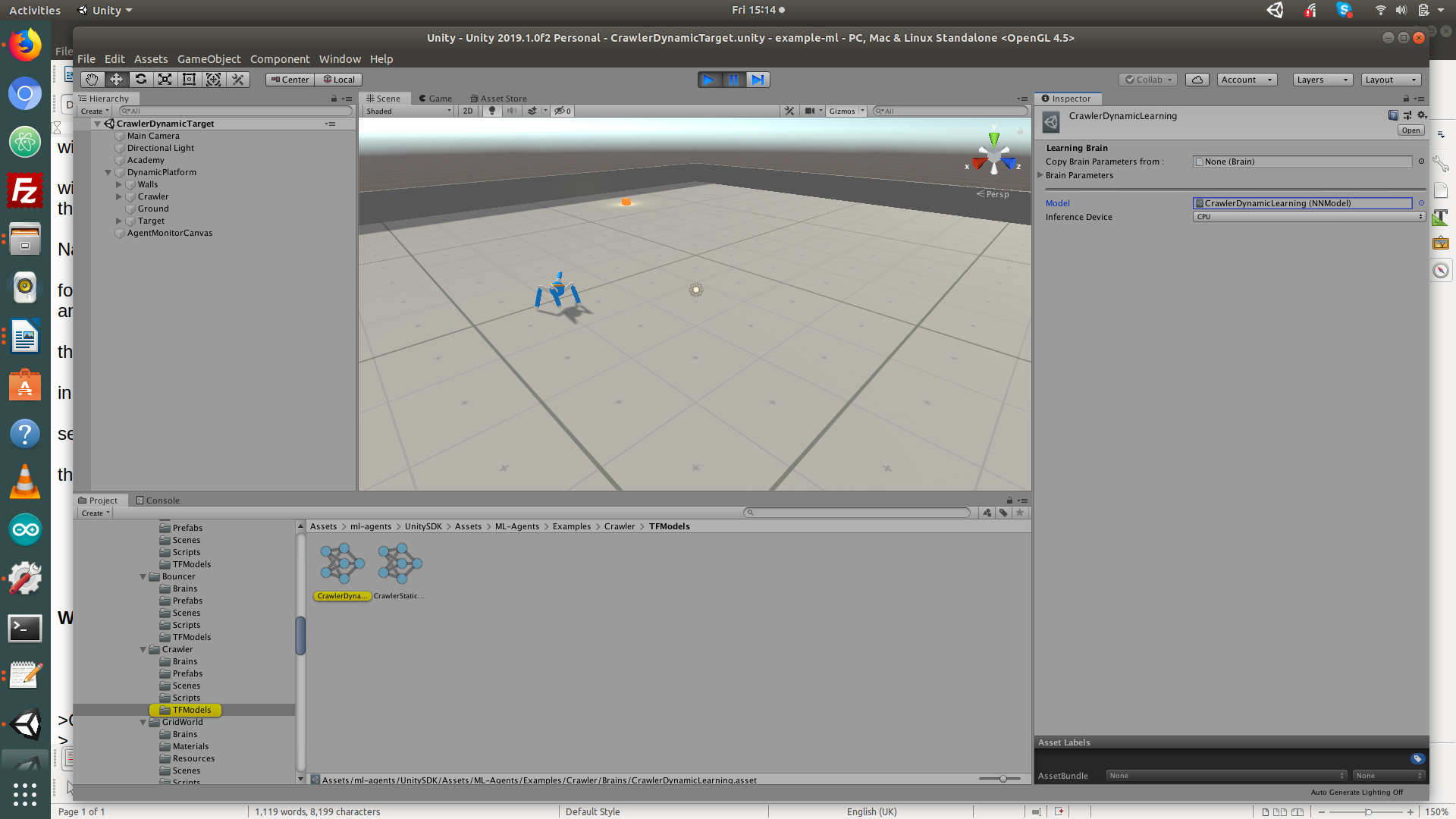Screen dimensions: 1456x819
Task: Open the Inspector help reference icon
Action: coord(1393,115)
